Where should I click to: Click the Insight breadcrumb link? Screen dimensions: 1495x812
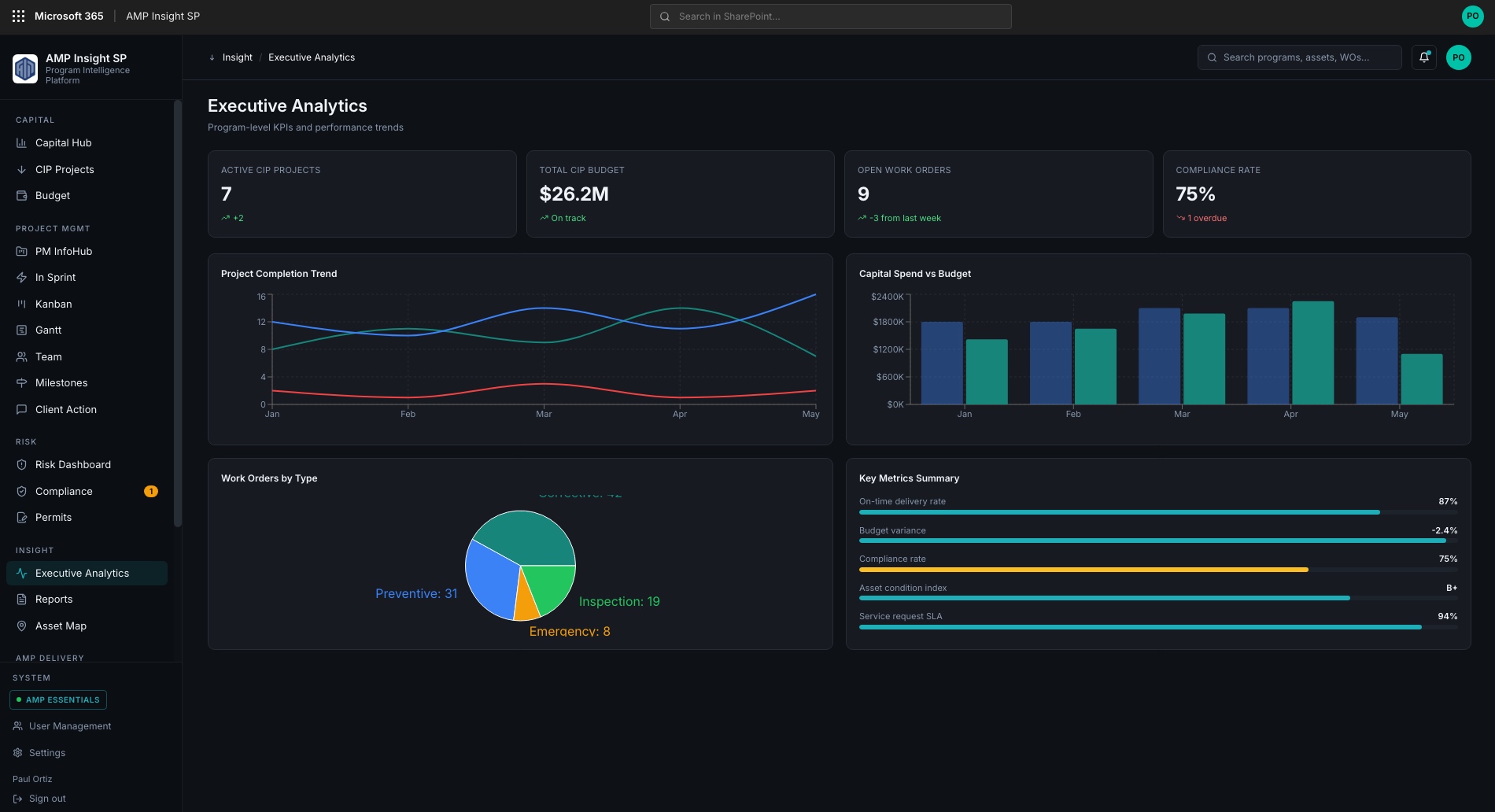(237, 57)
